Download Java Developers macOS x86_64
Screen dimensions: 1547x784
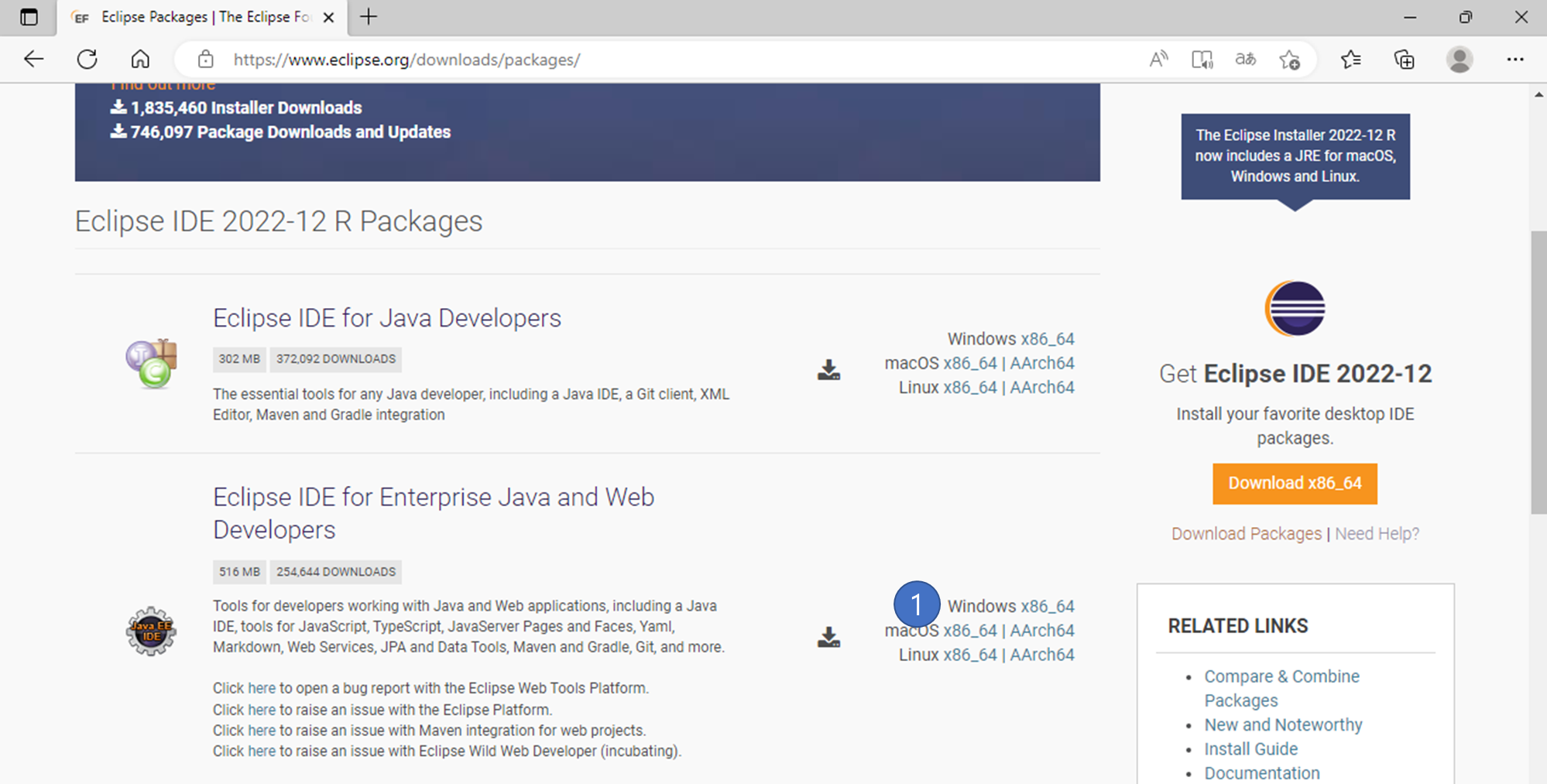tap(969, 363)
